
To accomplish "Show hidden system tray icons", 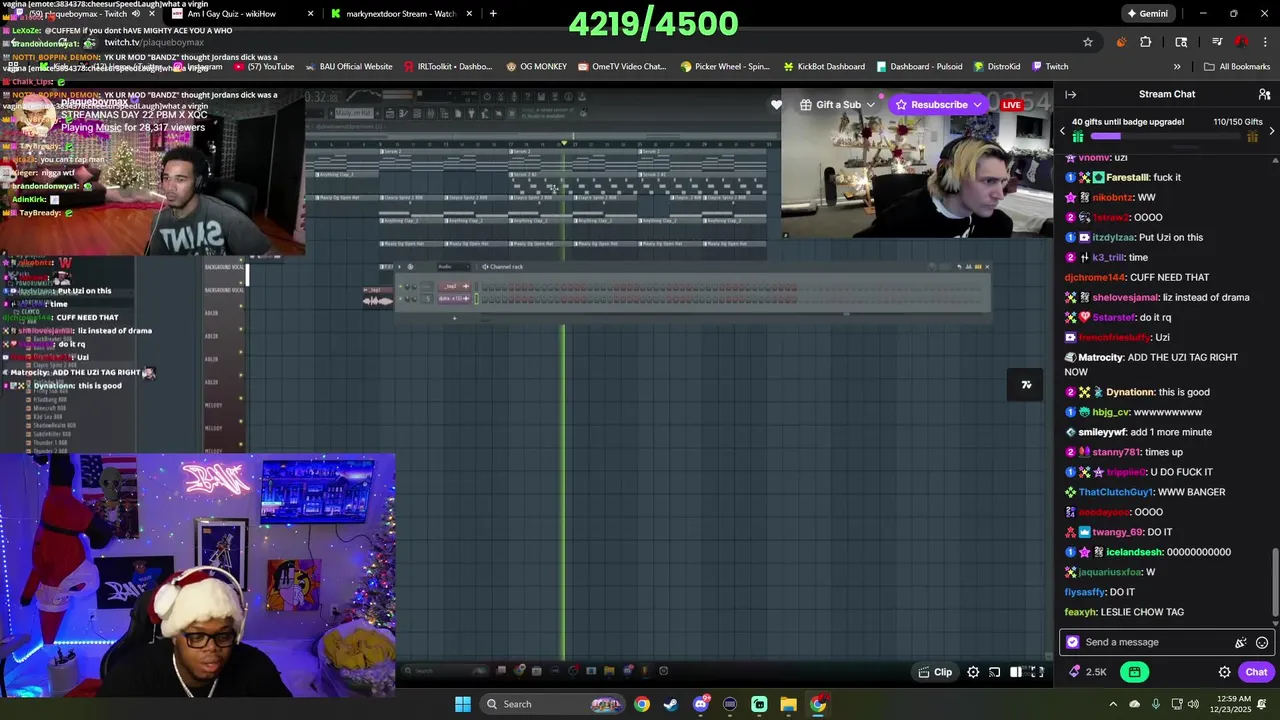I will [1113, 704].
